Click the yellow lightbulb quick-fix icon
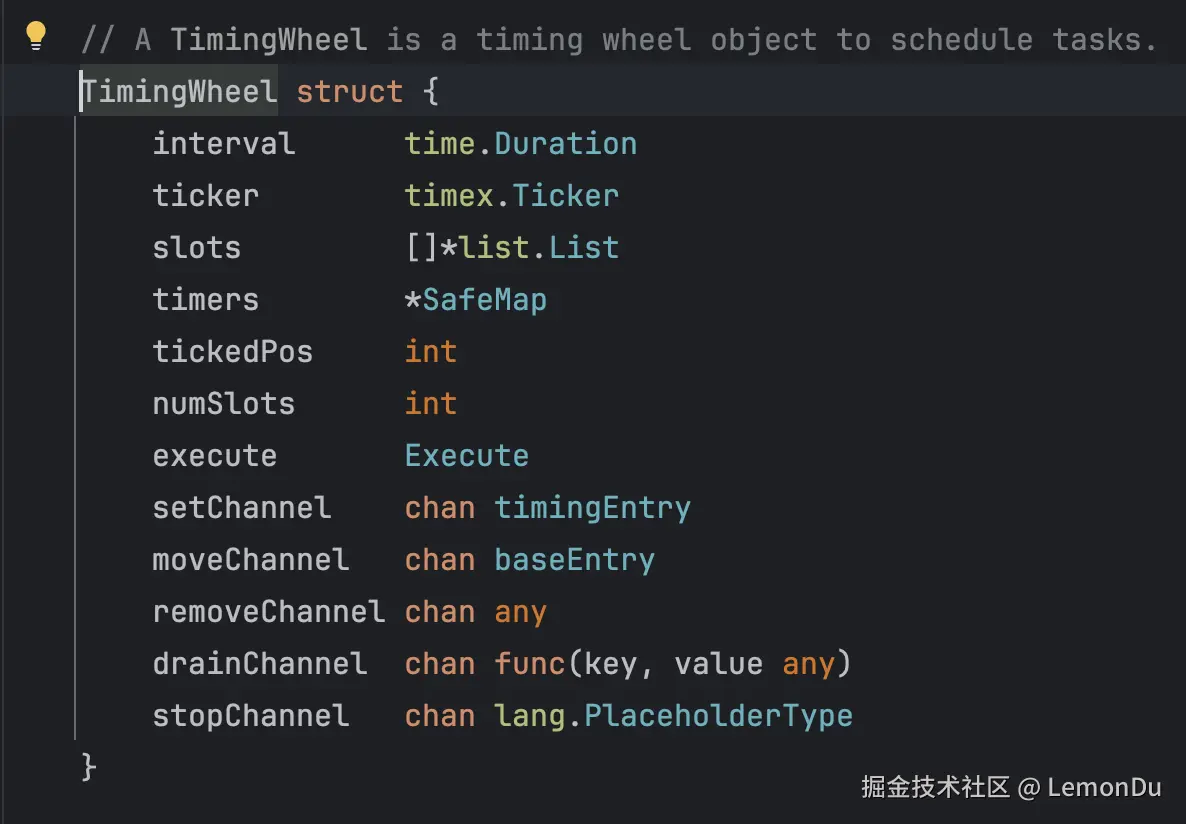The width and height of the screenshot is (1186, 824). tap(36, 36)
